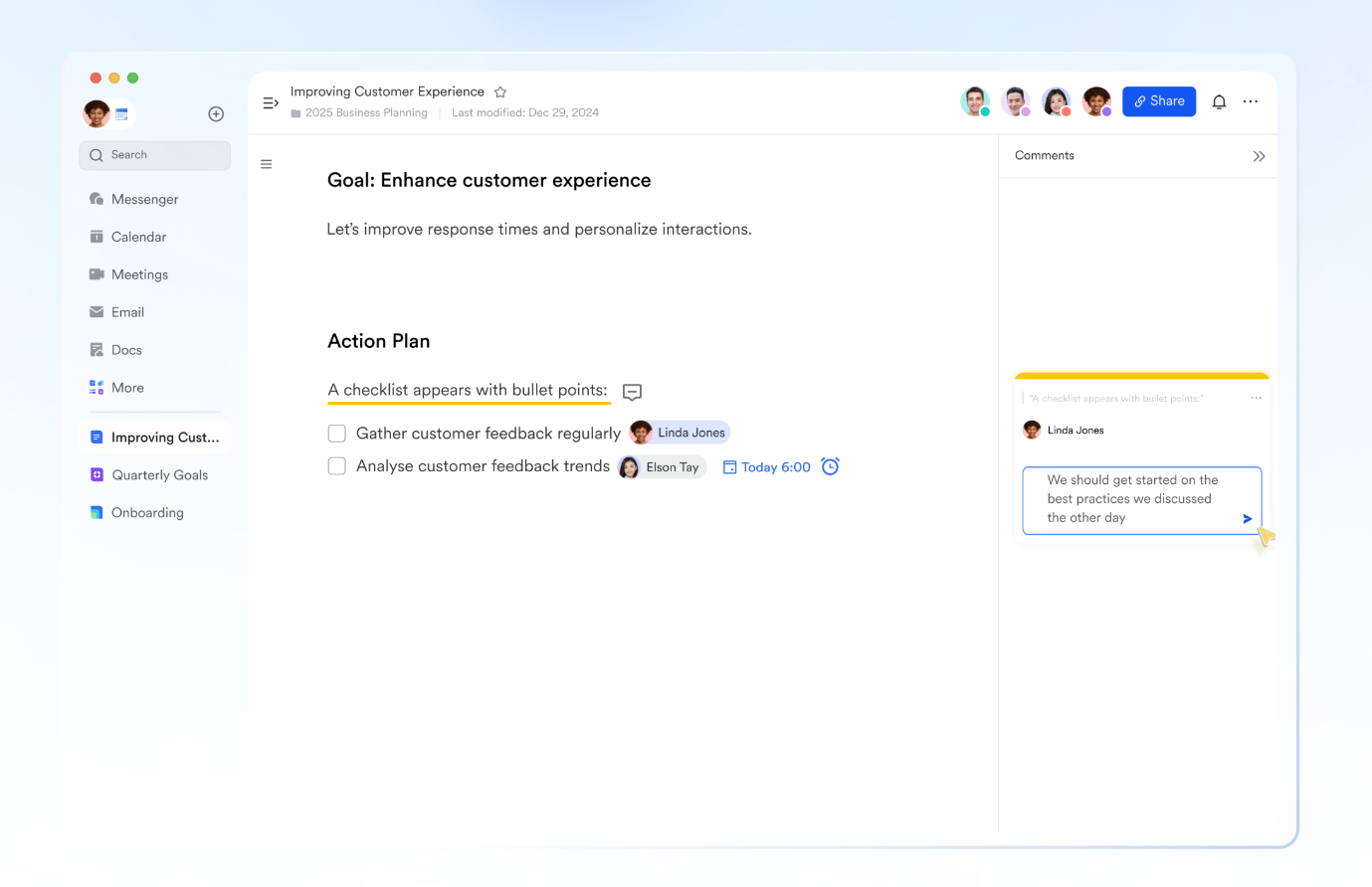Click the Messenger label in sidebar
This screenshot has height=887, width=1372.
coord(145,199)
